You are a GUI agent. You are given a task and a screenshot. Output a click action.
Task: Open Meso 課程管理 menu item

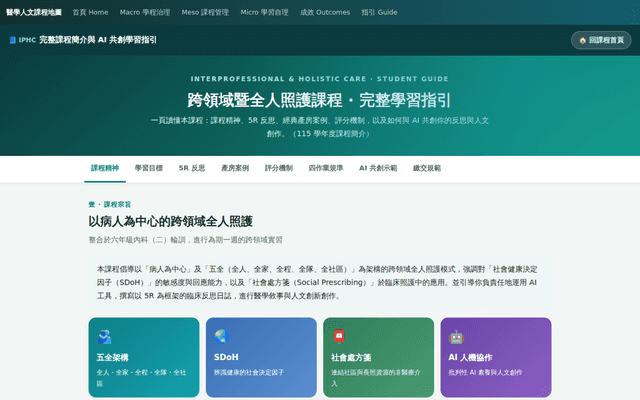205,12
